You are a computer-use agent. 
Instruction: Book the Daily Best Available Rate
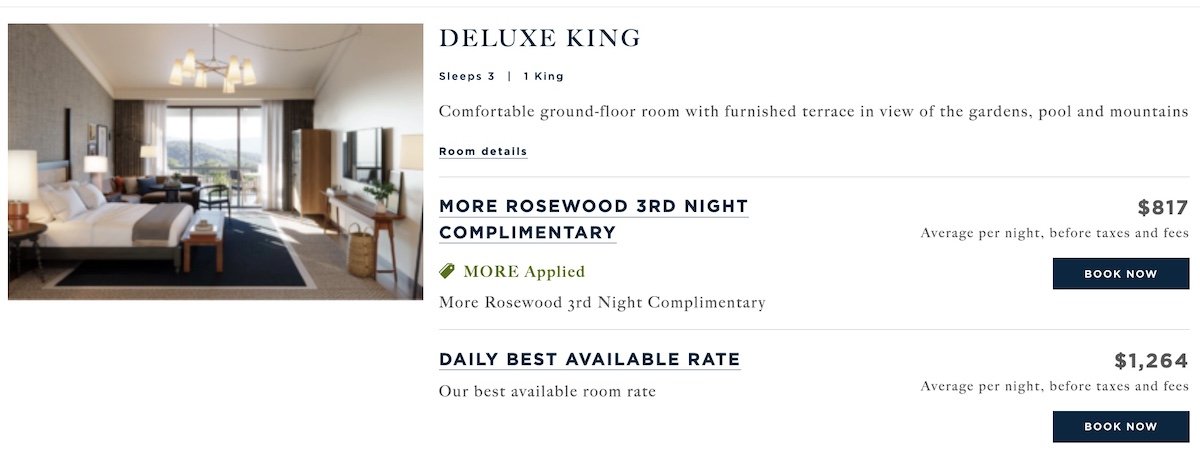click(x=1120, y=426)
